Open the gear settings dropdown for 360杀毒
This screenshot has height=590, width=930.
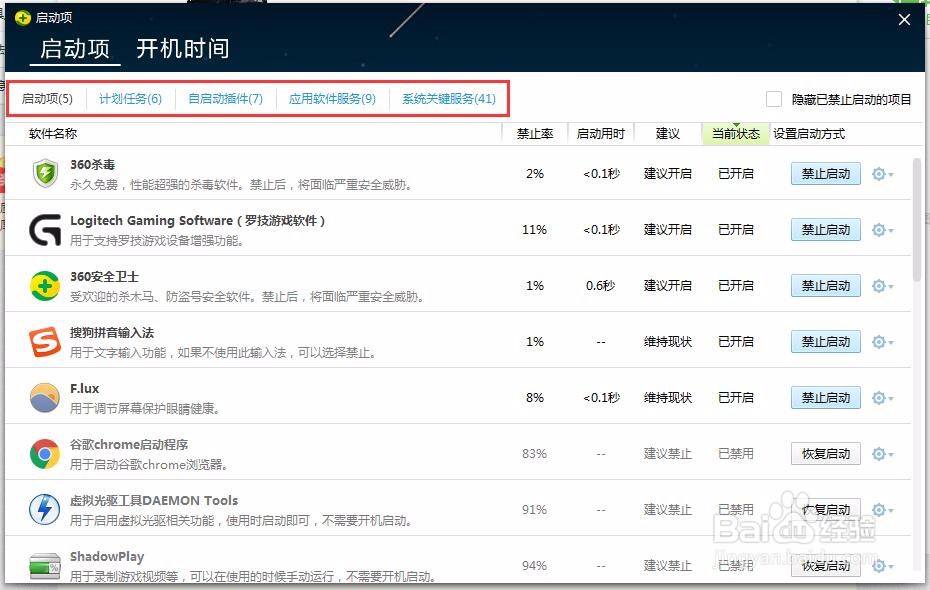pos(883,174)
